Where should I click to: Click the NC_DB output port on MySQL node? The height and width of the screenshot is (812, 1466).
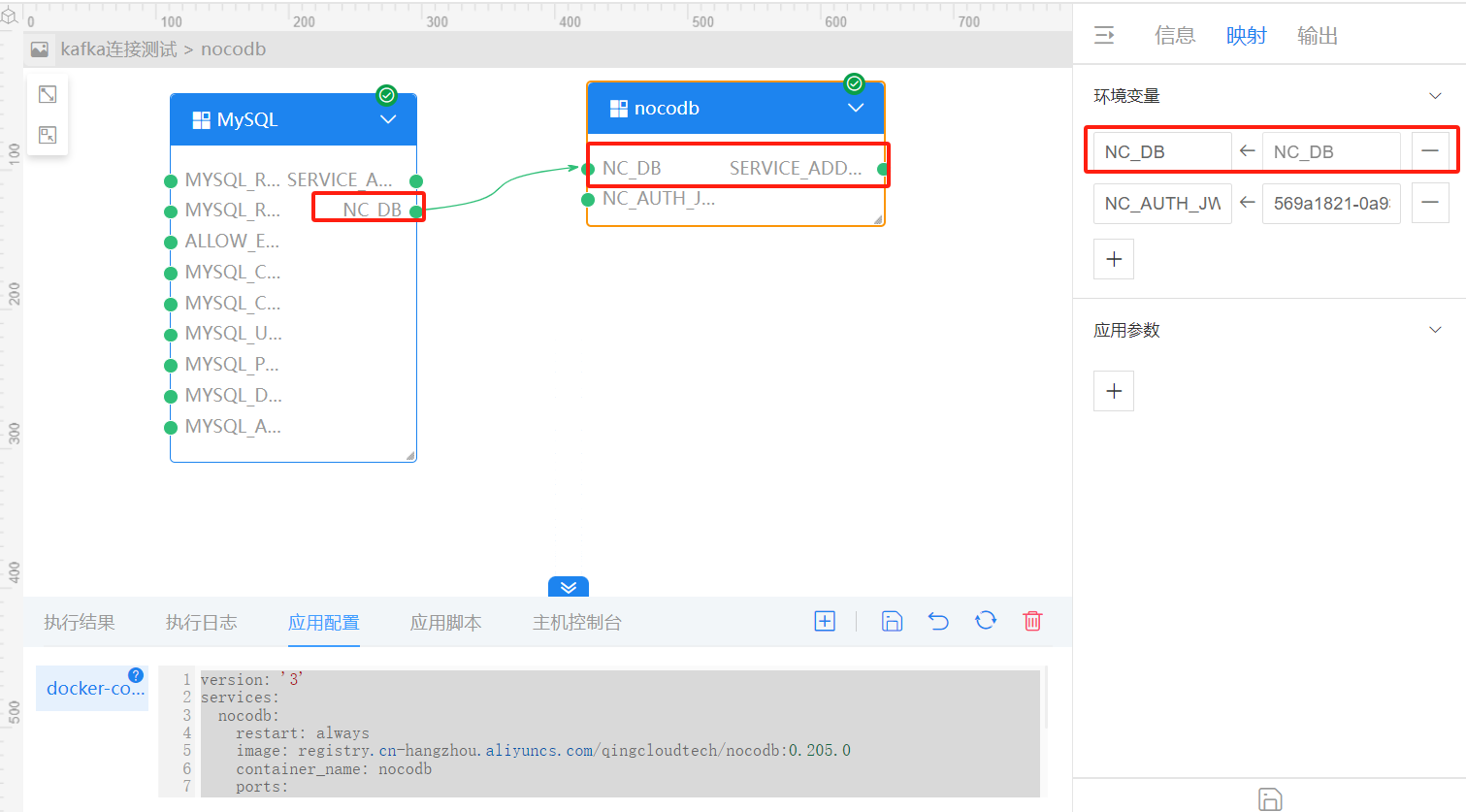416,211
